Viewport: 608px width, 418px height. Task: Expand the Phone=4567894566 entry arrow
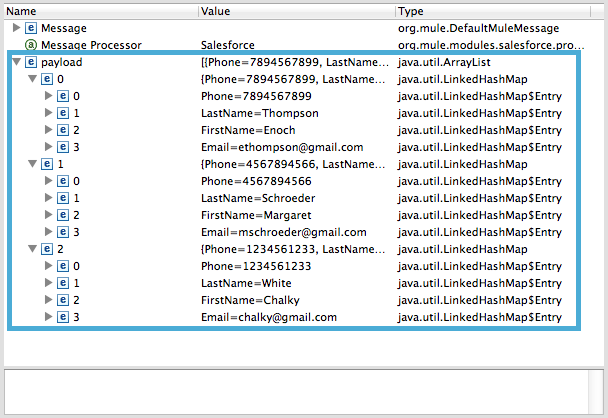(49, 181)
